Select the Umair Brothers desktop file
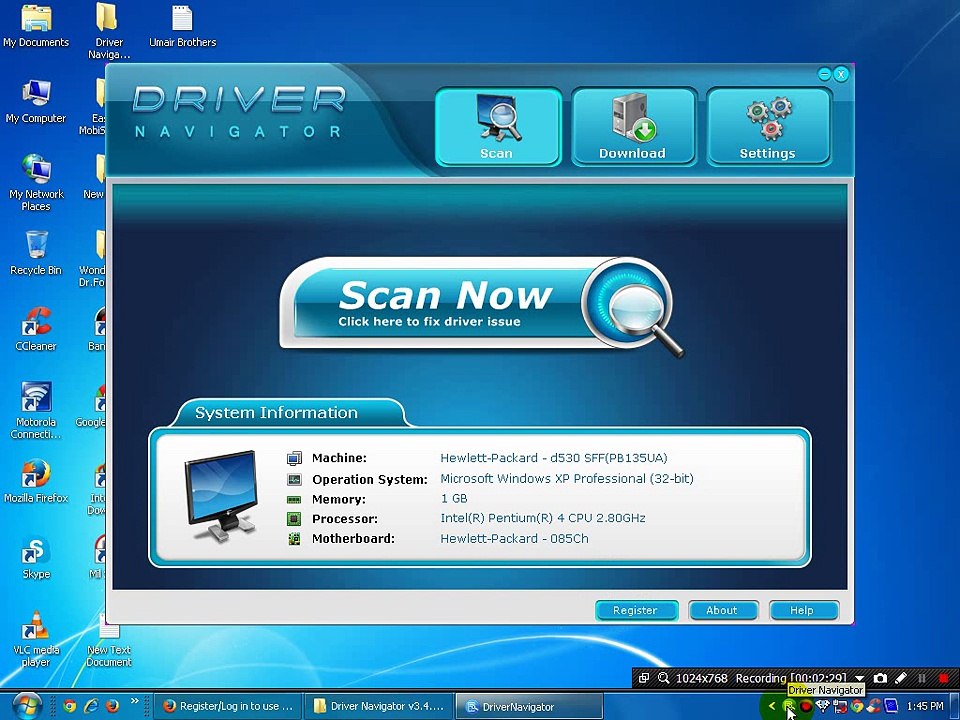This screenshot has height=720, width=960. pos(182,26)
